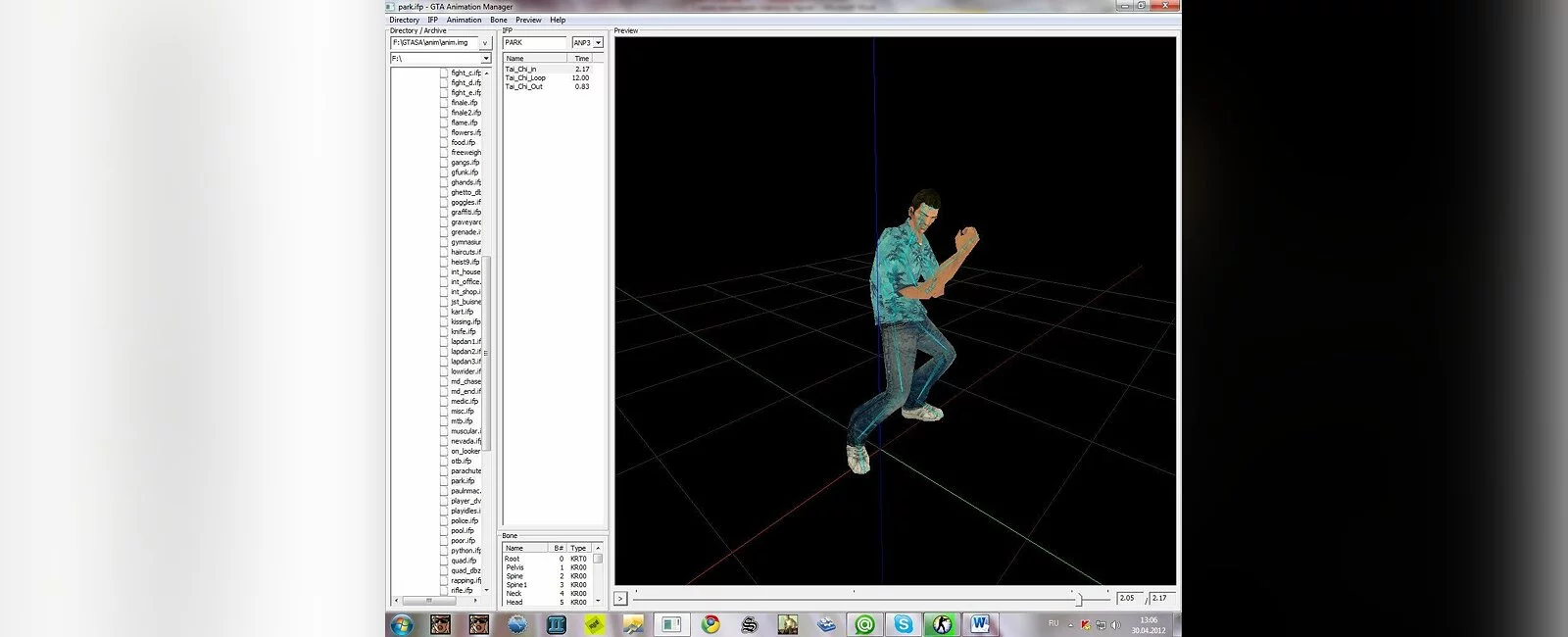Click the yellow-green sticker taskbar icon
The height and width of the screenshot is (637, 1568).
(595, 624)
